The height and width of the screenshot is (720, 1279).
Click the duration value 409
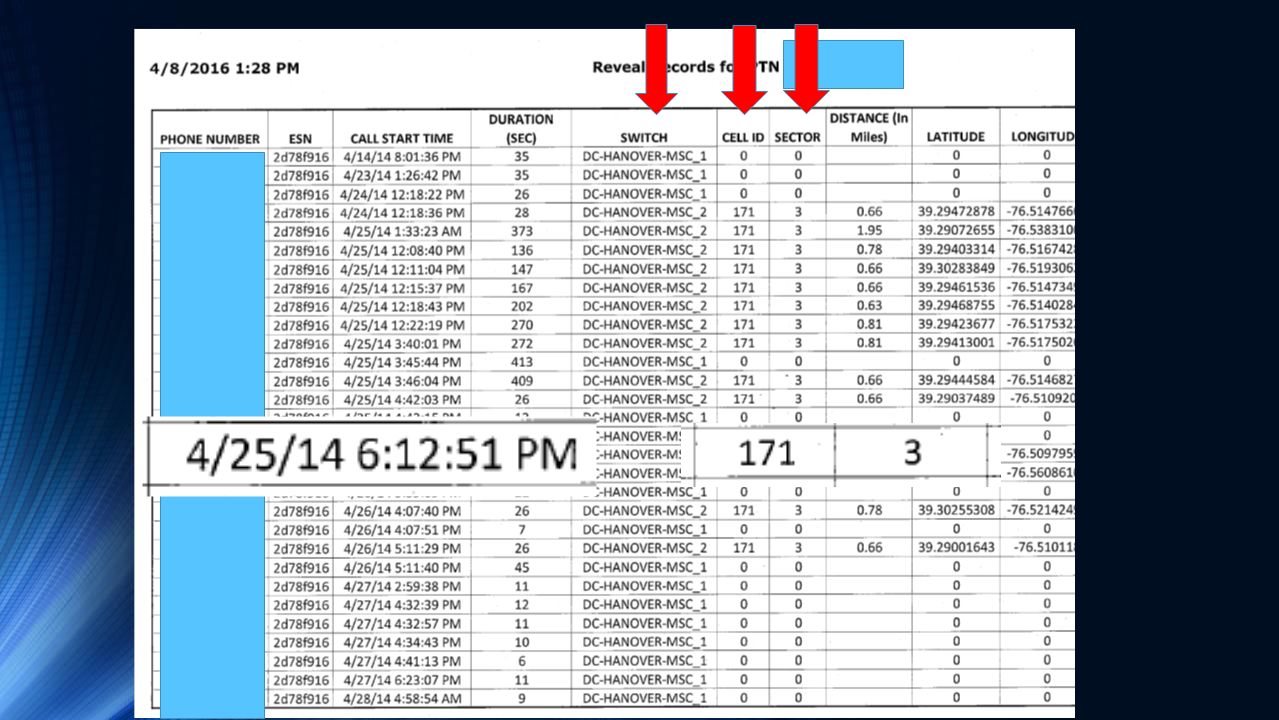pos(521,381)
